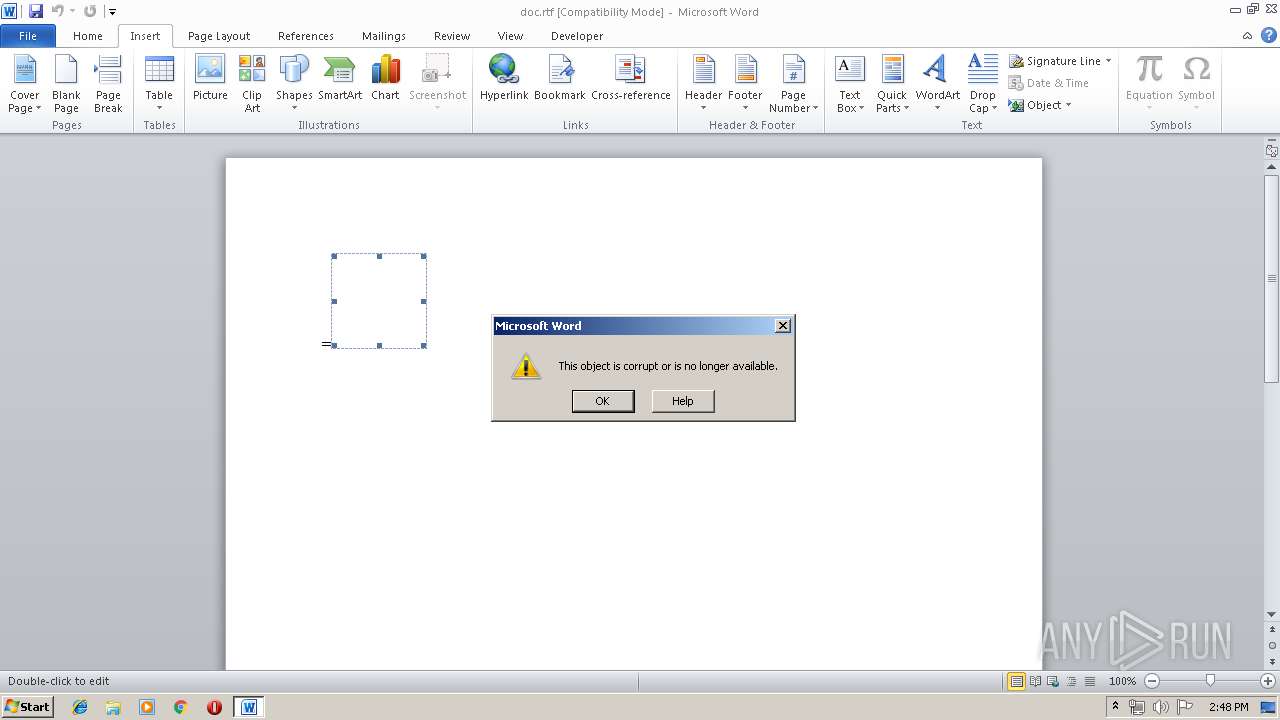Close the Microsoft Word error dialog

pos(783,325)
